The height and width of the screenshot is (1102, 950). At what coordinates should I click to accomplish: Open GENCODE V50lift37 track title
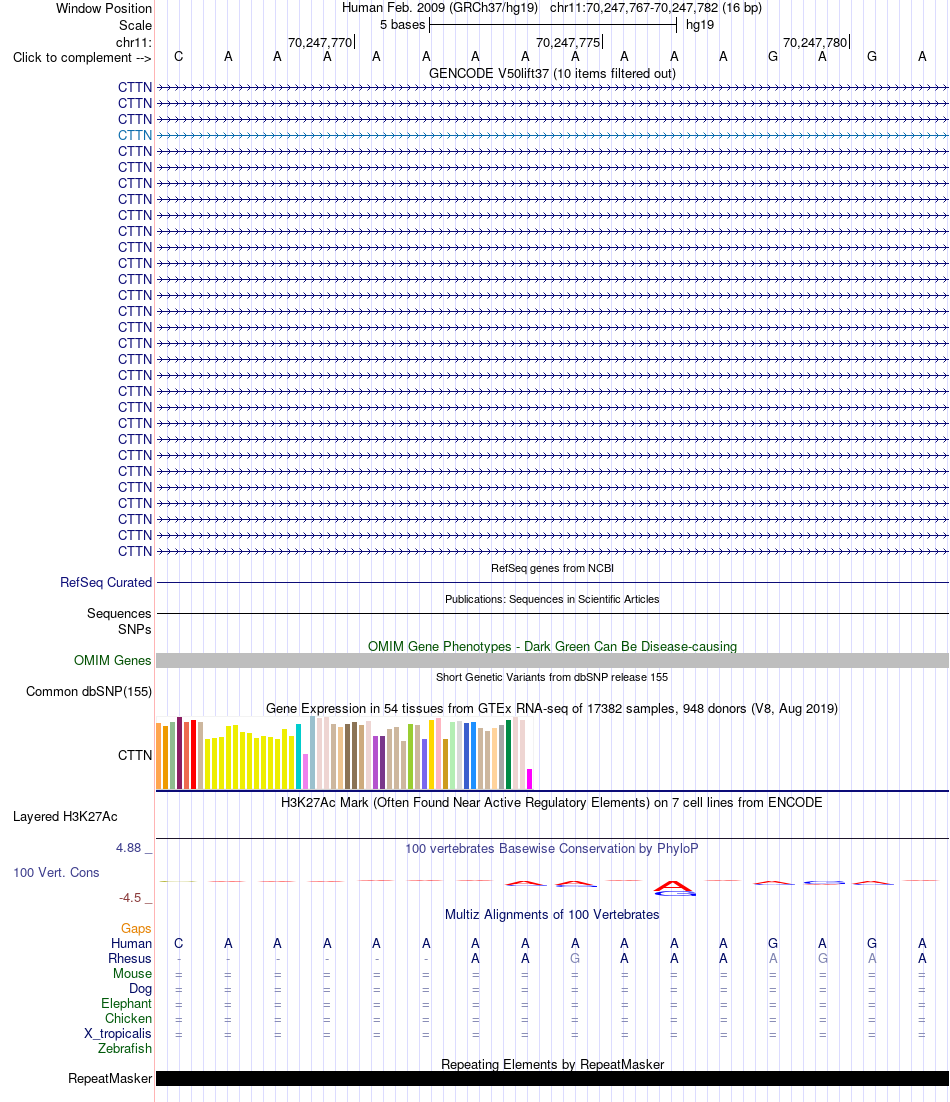tap(552, 73)
